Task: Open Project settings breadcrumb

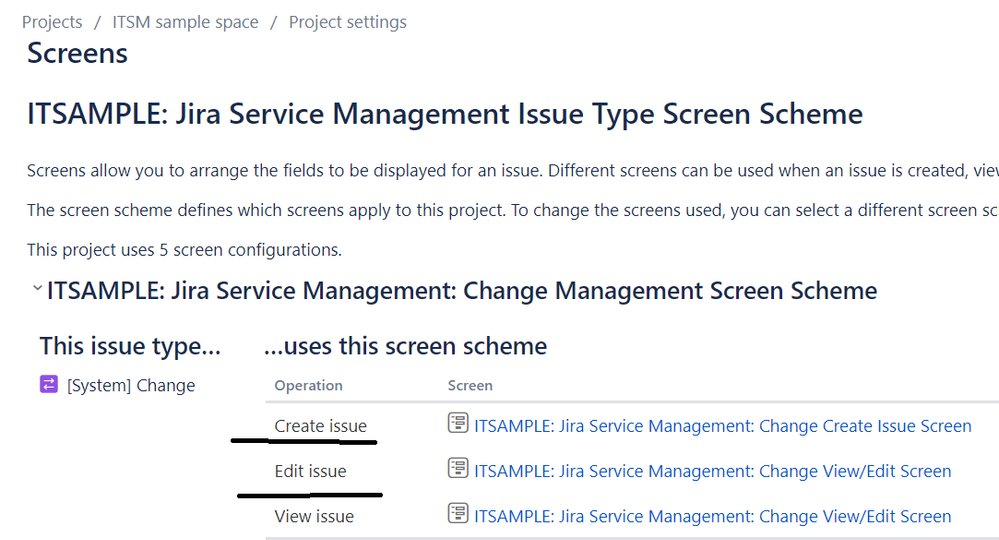Action: (347, 22)
